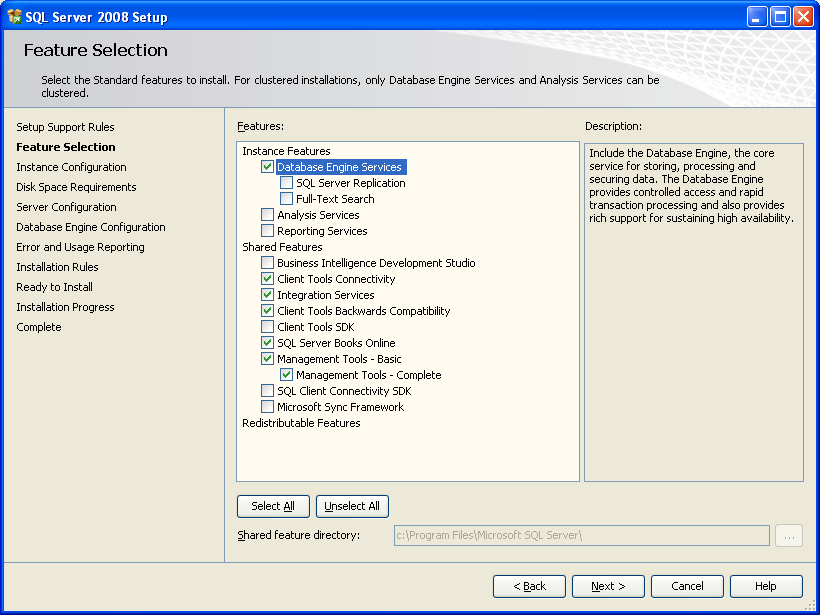This screenshot has height=615, width=820.
Task: Maximize the SQL Server 2008 Setup window
Action: (780, 17)
